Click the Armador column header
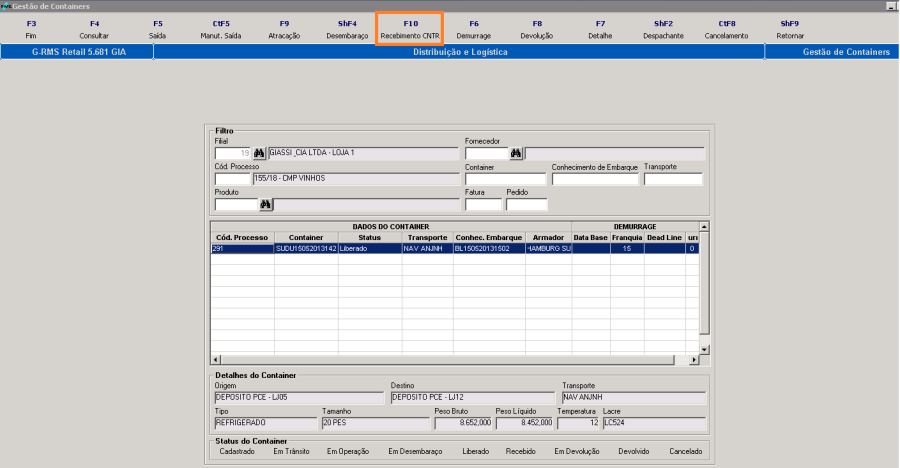Image resolution: width=900 pixels, height=468 pixels. pos(548,238)
